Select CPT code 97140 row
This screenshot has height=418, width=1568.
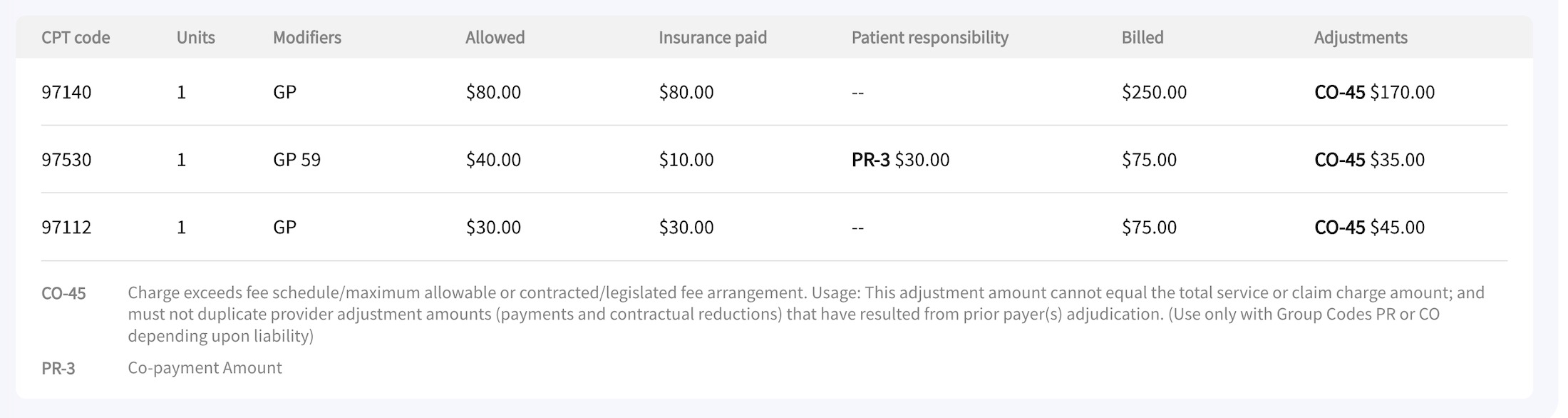[774, 92]
